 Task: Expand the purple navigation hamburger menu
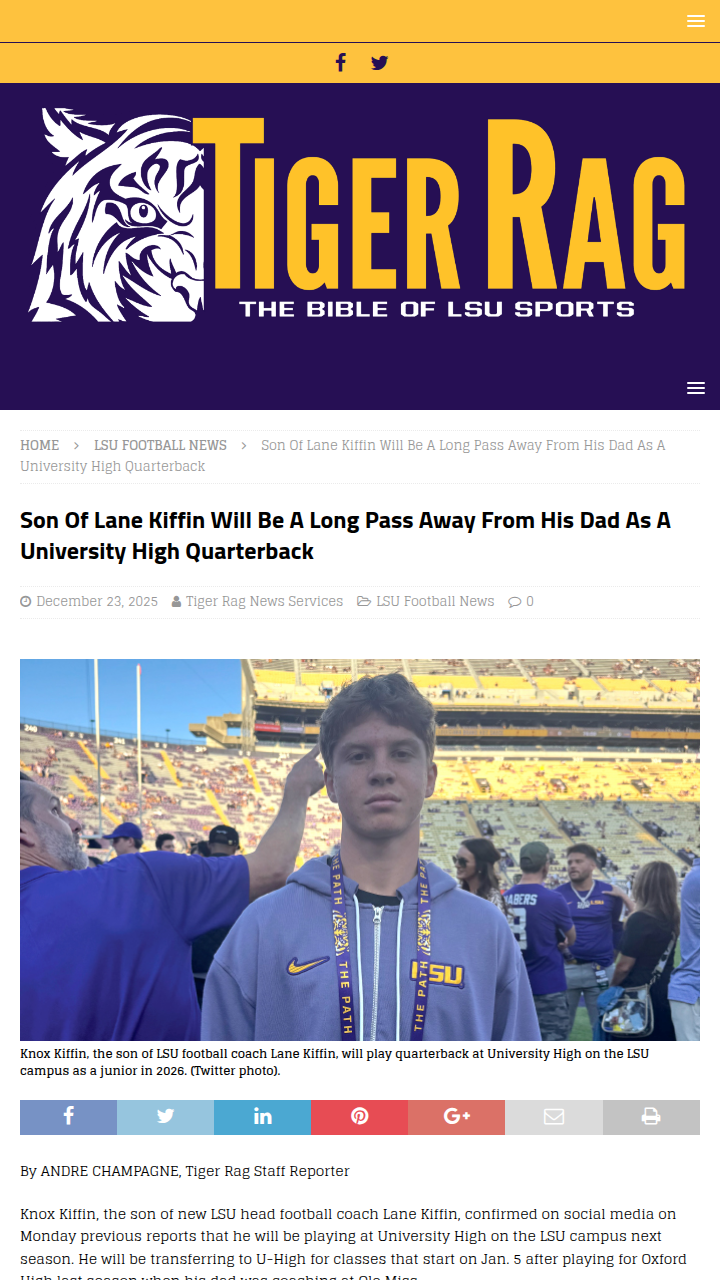pyautogui.click(x=696, y=388)
